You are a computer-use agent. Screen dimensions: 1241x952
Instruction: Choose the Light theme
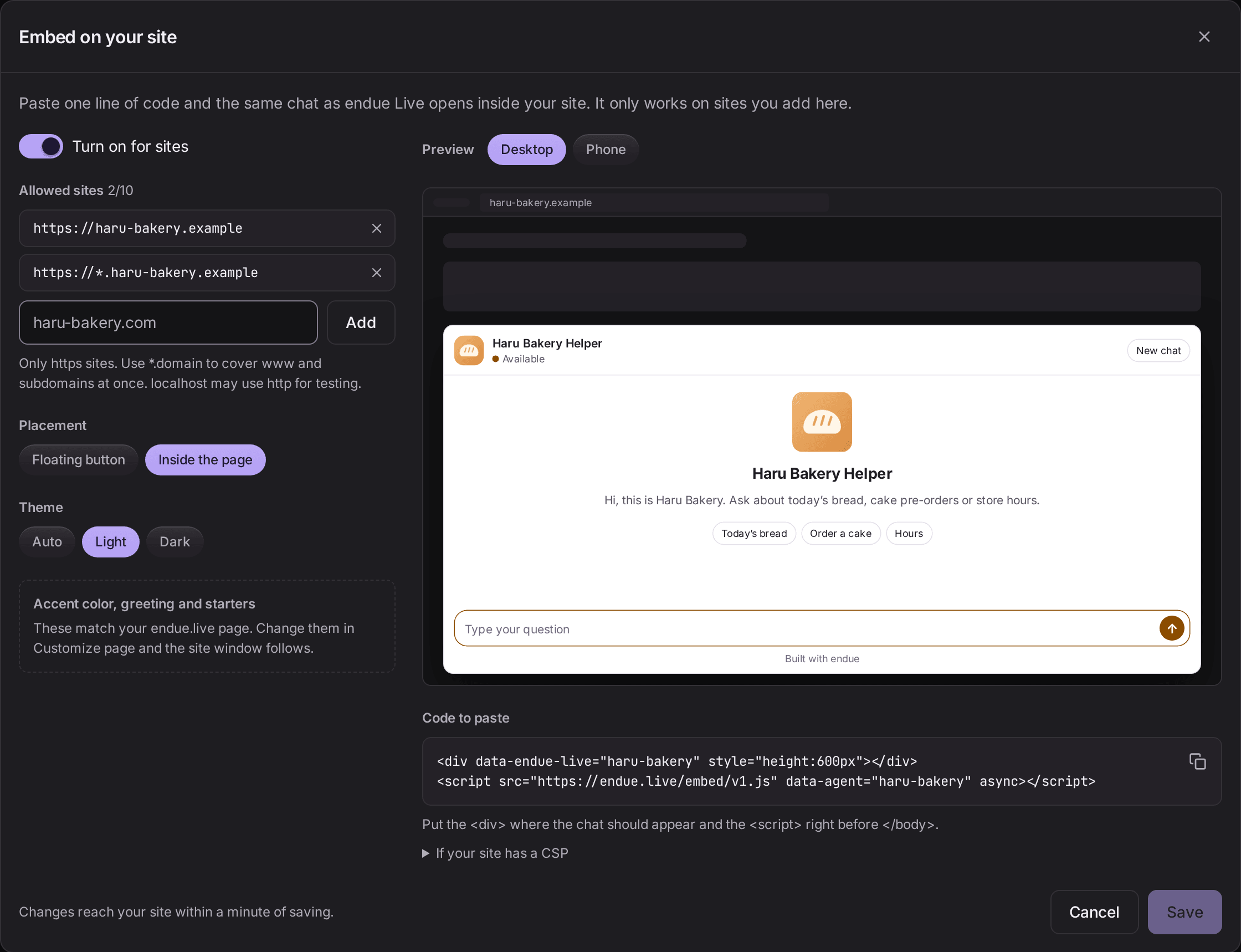(x=110, y=542)
